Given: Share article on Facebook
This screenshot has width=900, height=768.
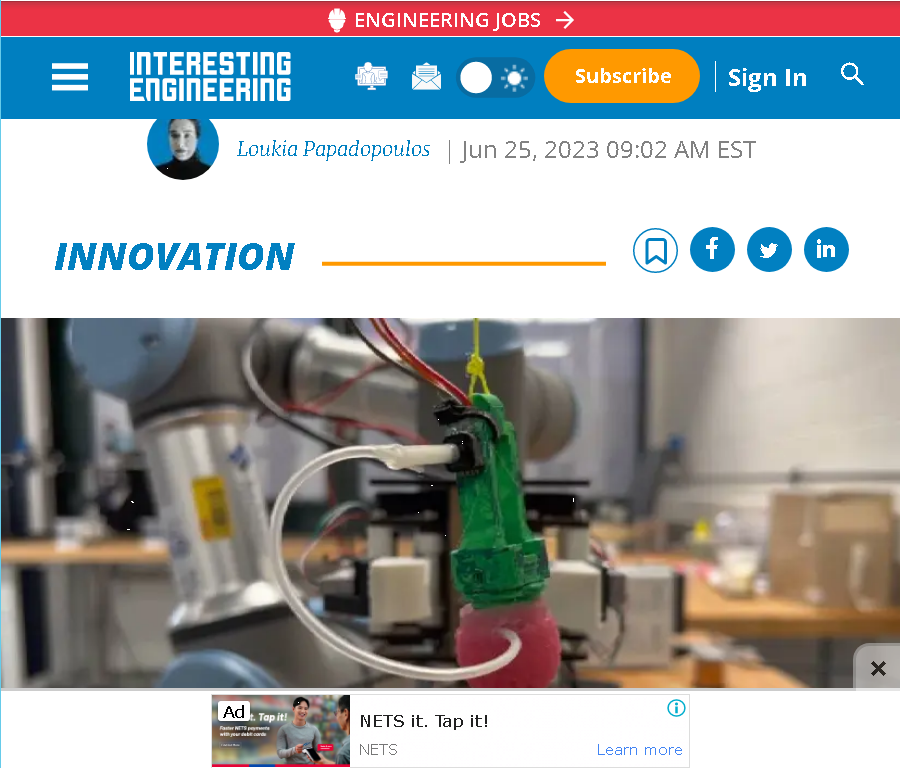Looking at the screenshot, I should [712, 250].
